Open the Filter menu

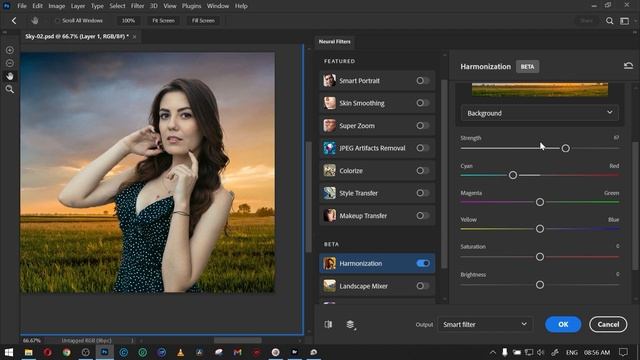138,6
